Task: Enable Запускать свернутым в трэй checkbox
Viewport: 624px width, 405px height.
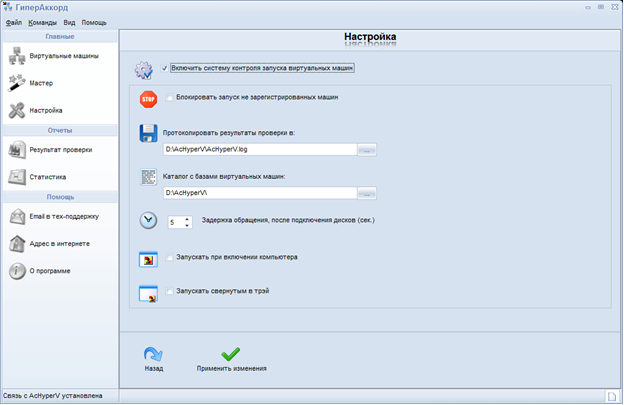Action: 170,291
